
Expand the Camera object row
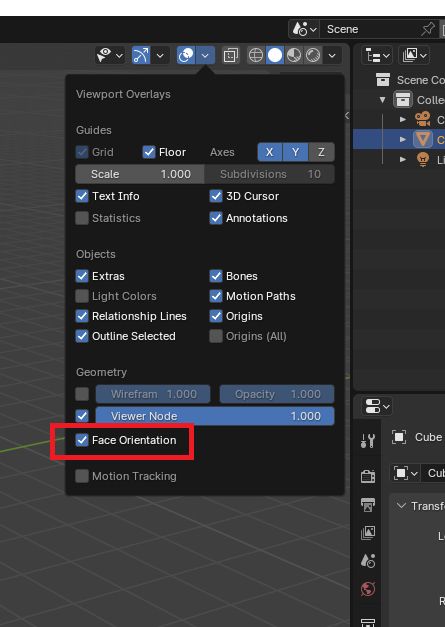(403, 119)
